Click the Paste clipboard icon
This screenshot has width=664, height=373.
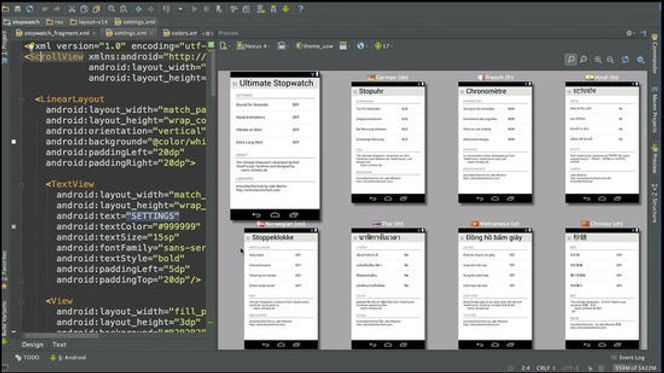(97, 8)
